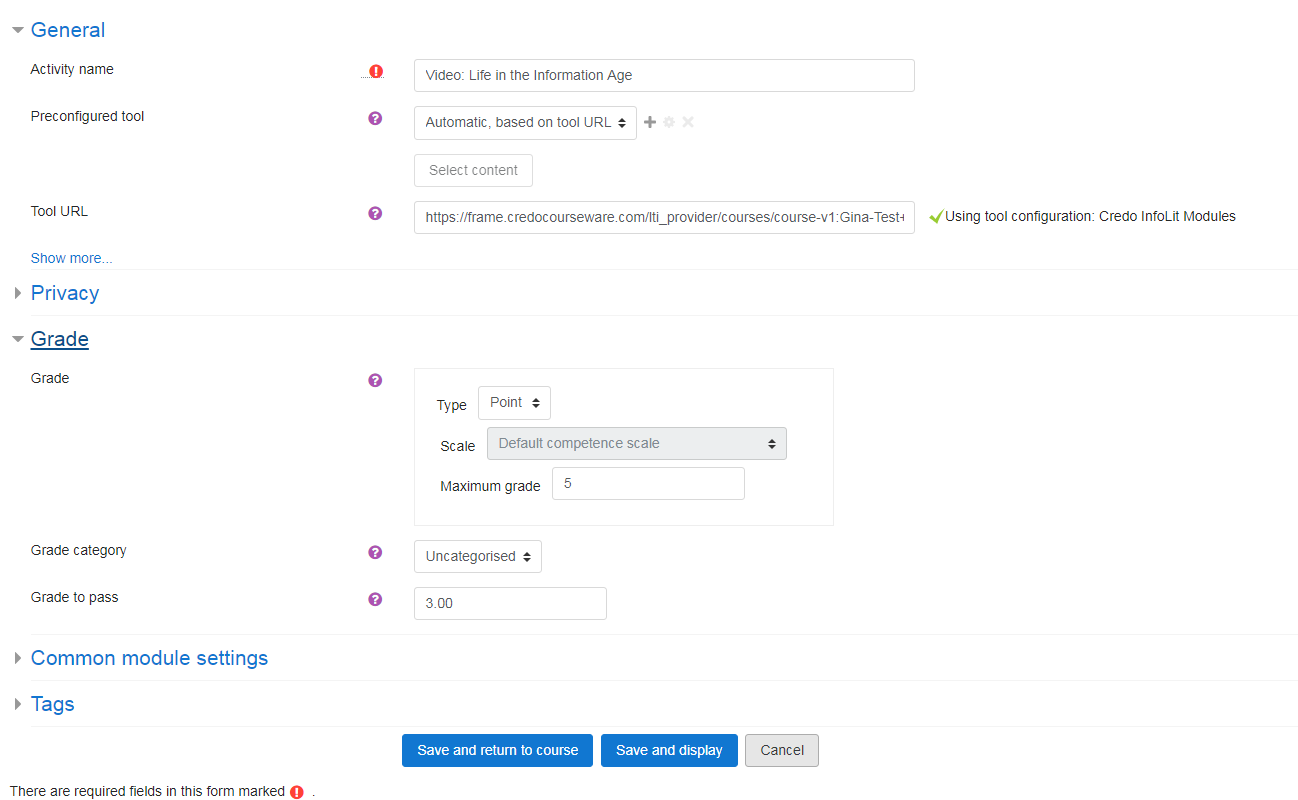This screenshot has height=800, width=1298.
Task: Focus the Tool URL input field
Action: 664,217
